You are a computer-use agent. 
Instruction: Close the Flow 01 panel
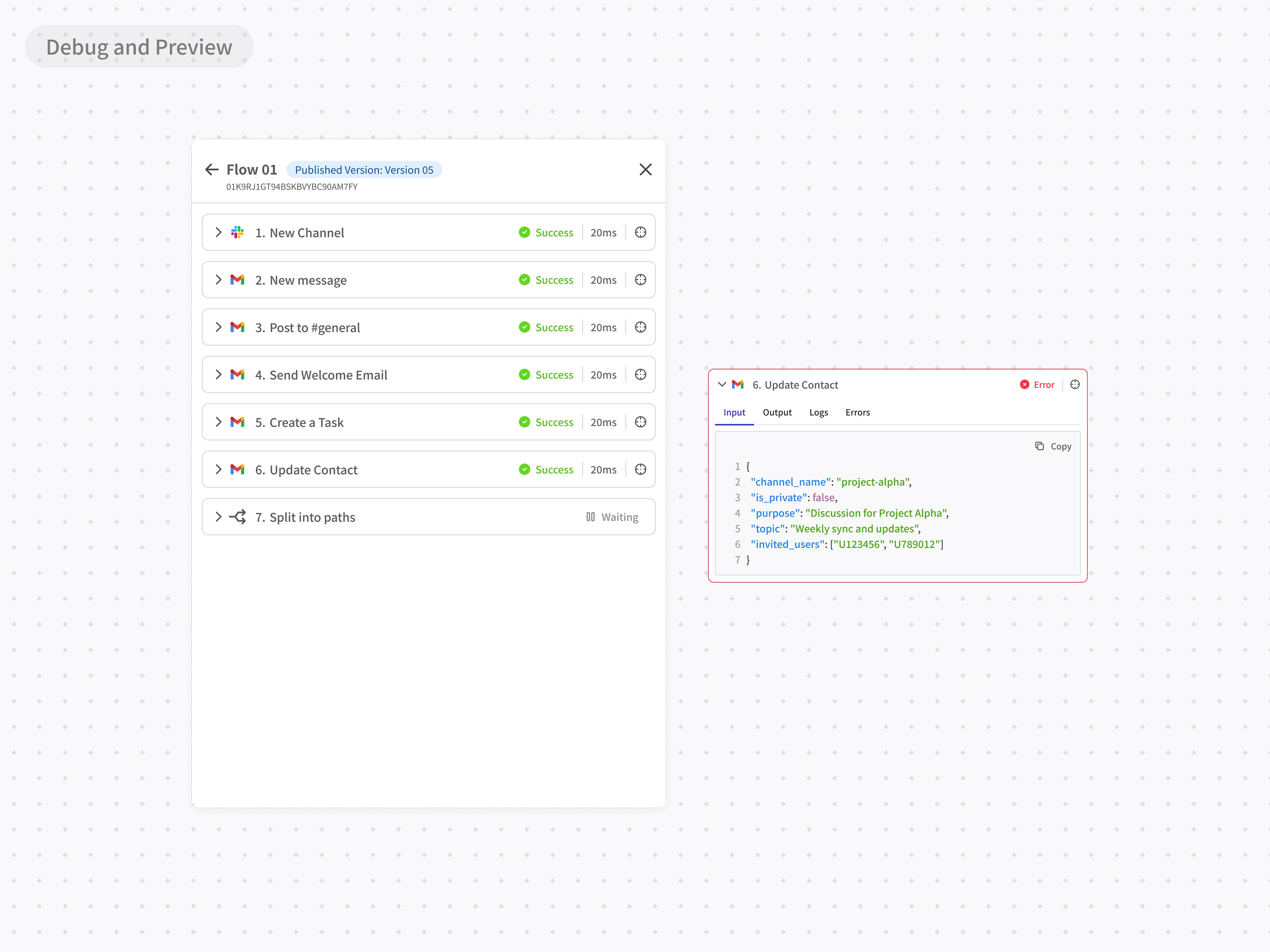645,169
